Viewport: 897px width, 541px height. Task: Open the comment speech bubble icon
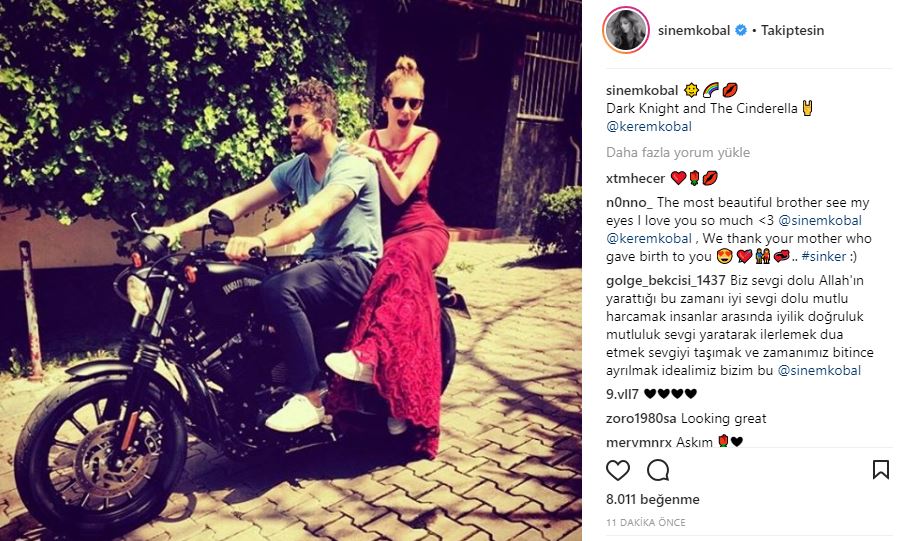pyautogui.click(x=658, y=470)
